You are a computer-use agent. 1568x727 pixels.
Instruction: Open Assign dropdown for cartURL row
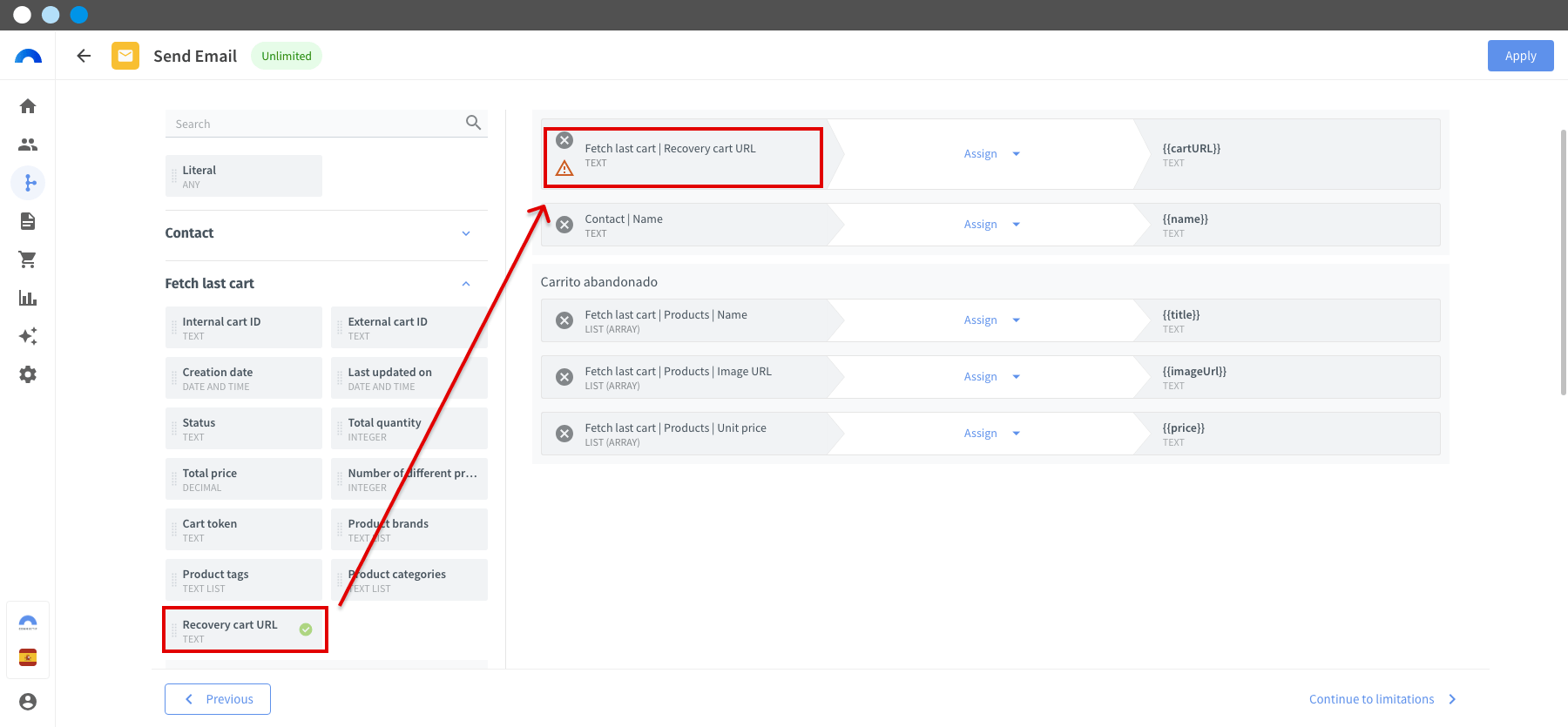[991, 154]
